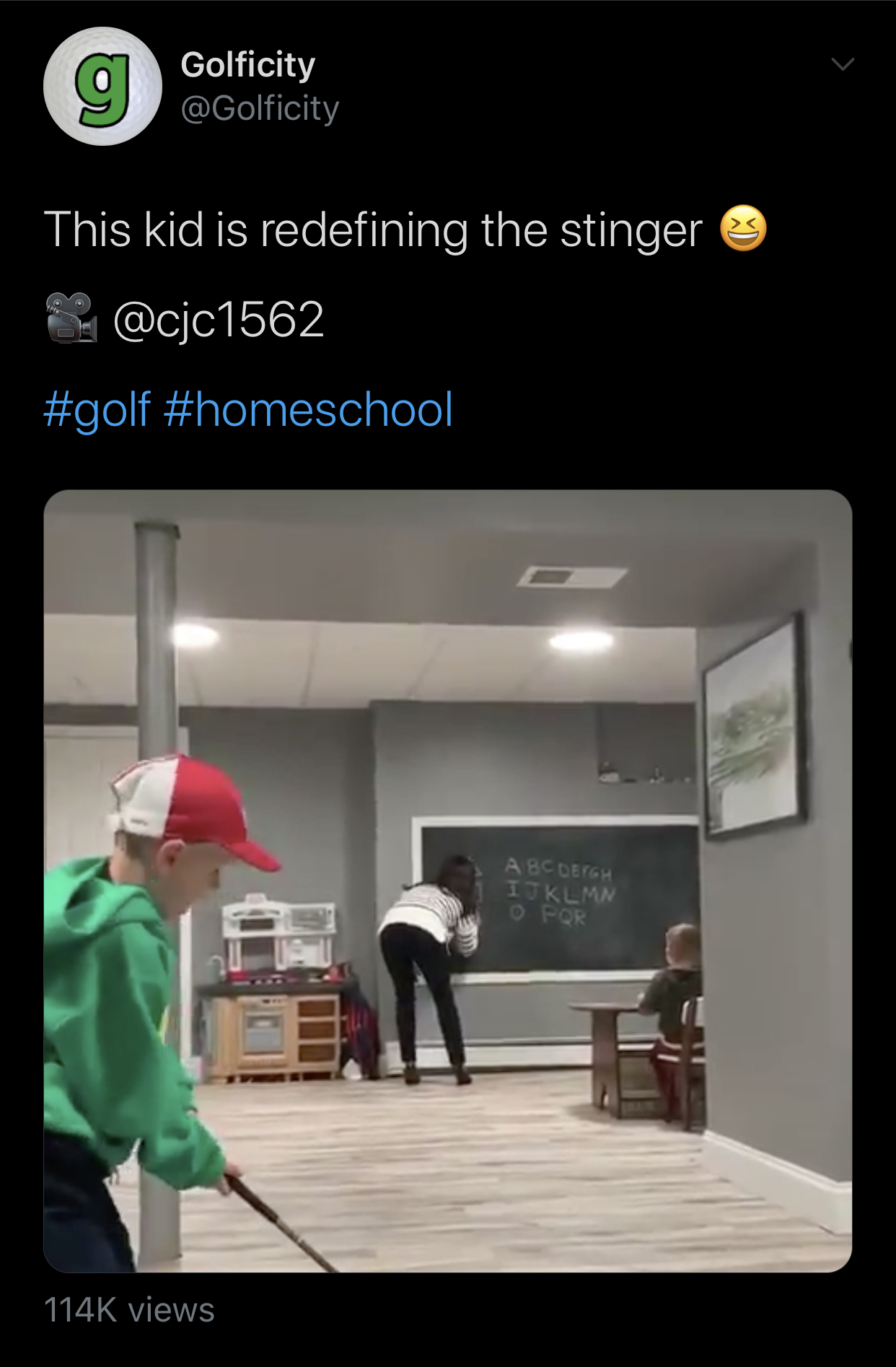Tap the 114K views count

pyautogui.click(x=129, y=1310)
